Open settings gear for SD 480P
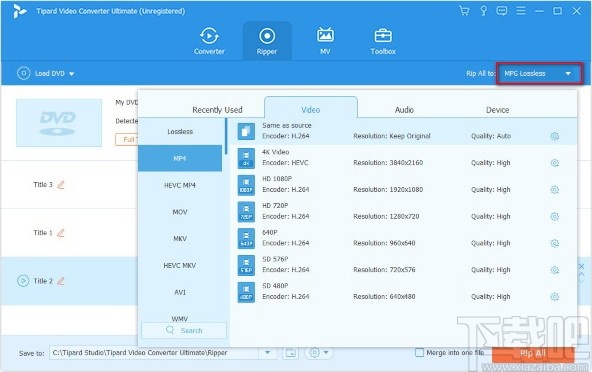The height and width of the screenshot is (372, 592). (554, 296)
